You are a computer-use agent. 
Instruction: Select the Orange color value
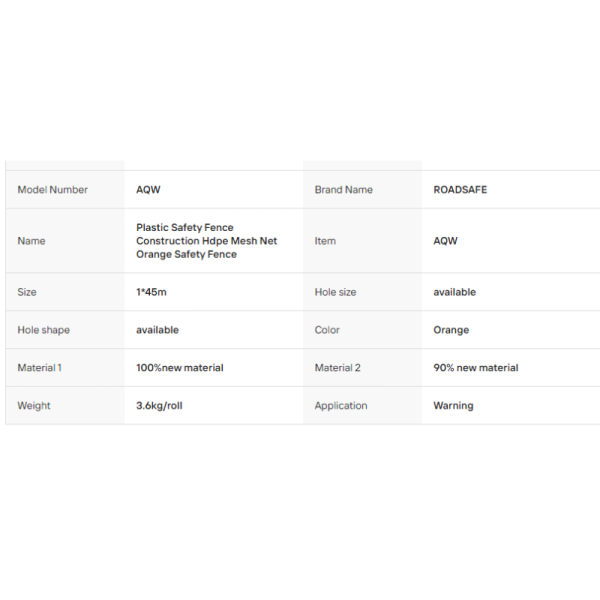pos(451,330)
